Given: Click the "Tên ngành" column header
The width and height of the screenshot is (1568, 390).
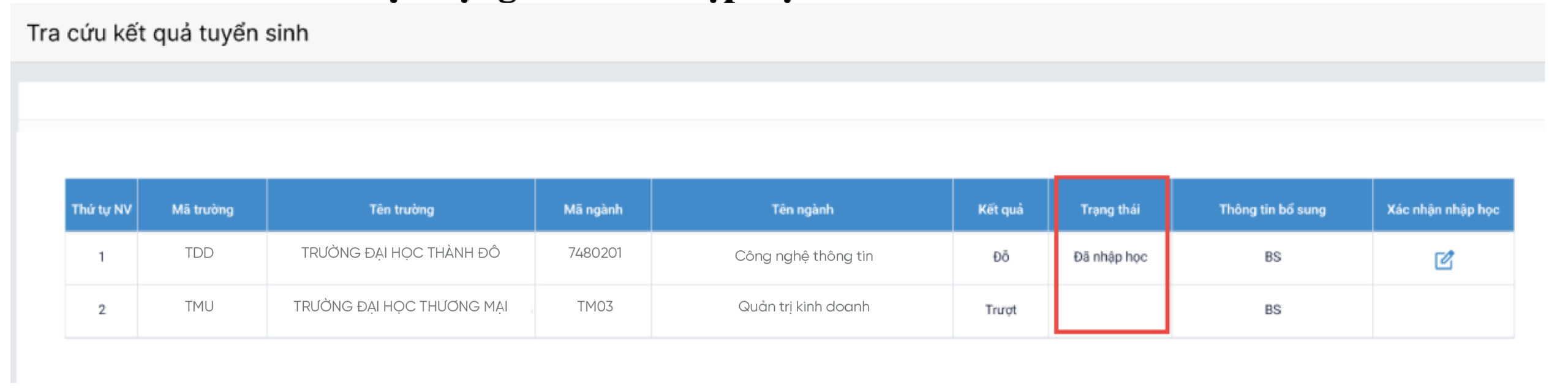Looking at the screenshot, I should click(802, 210).
